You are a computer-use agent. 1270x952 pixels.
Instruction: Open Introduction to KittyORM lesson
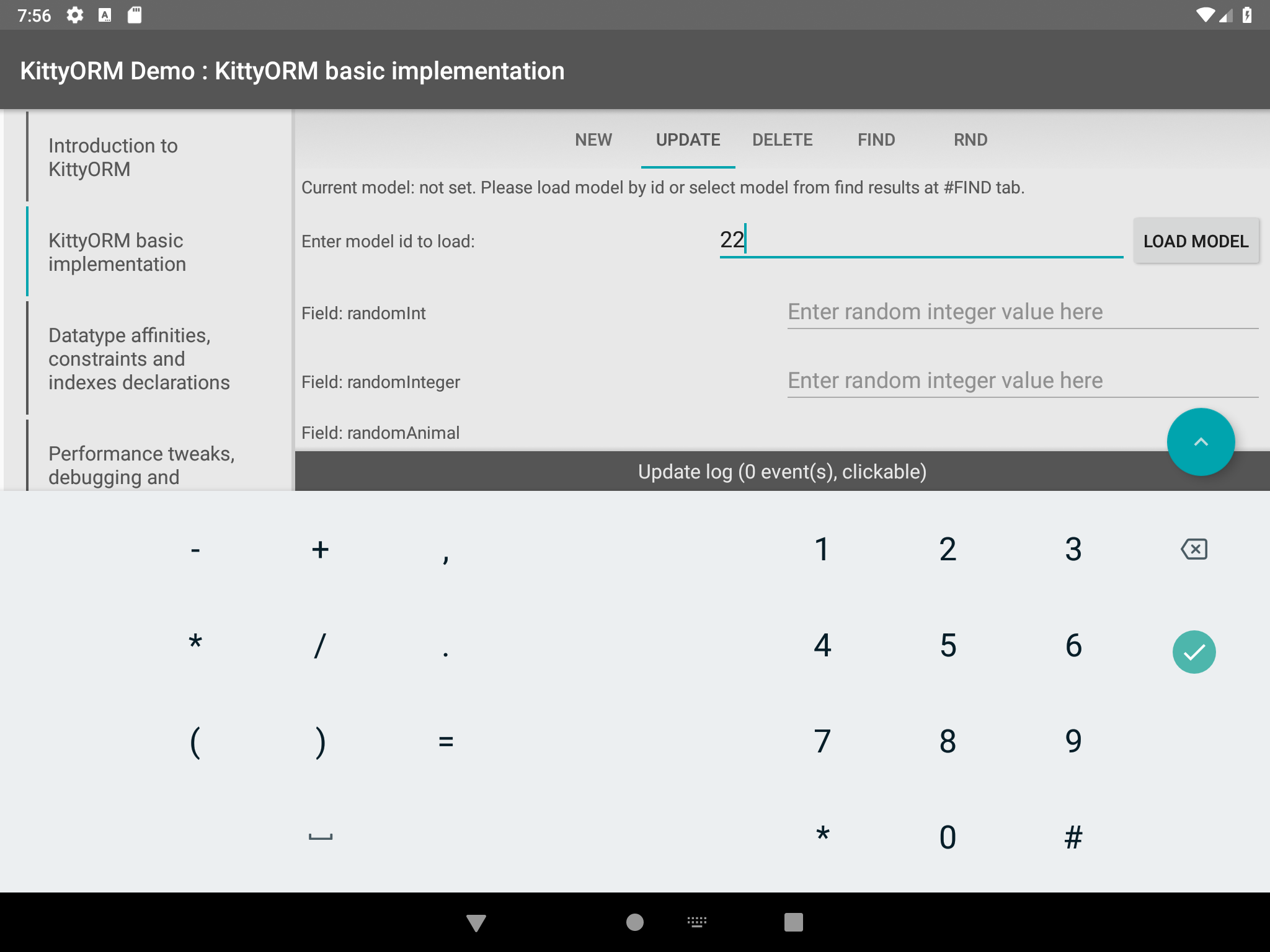(159, 157)
